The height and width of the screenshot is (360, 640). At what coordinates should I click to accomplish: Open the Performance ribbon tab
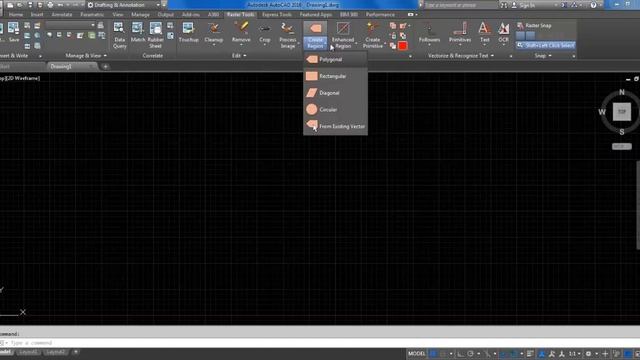[380, 14]
